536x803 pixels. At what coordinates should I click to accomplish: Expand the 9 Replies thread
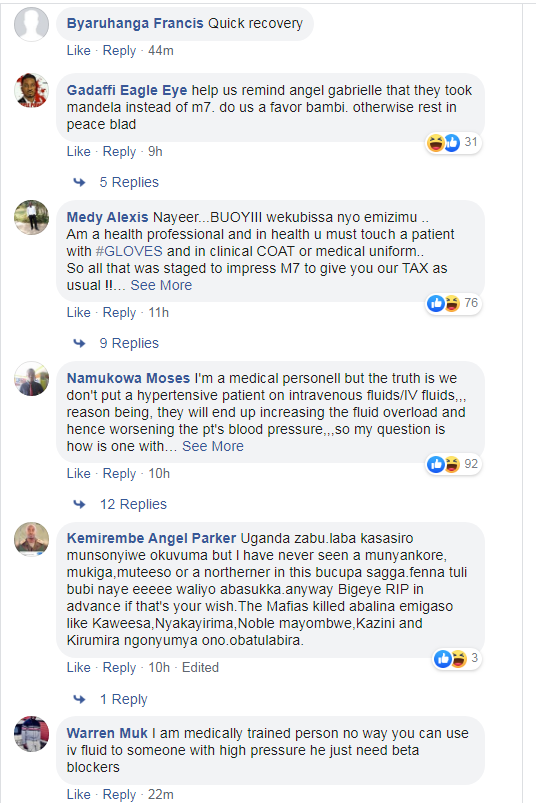point(129,343)
